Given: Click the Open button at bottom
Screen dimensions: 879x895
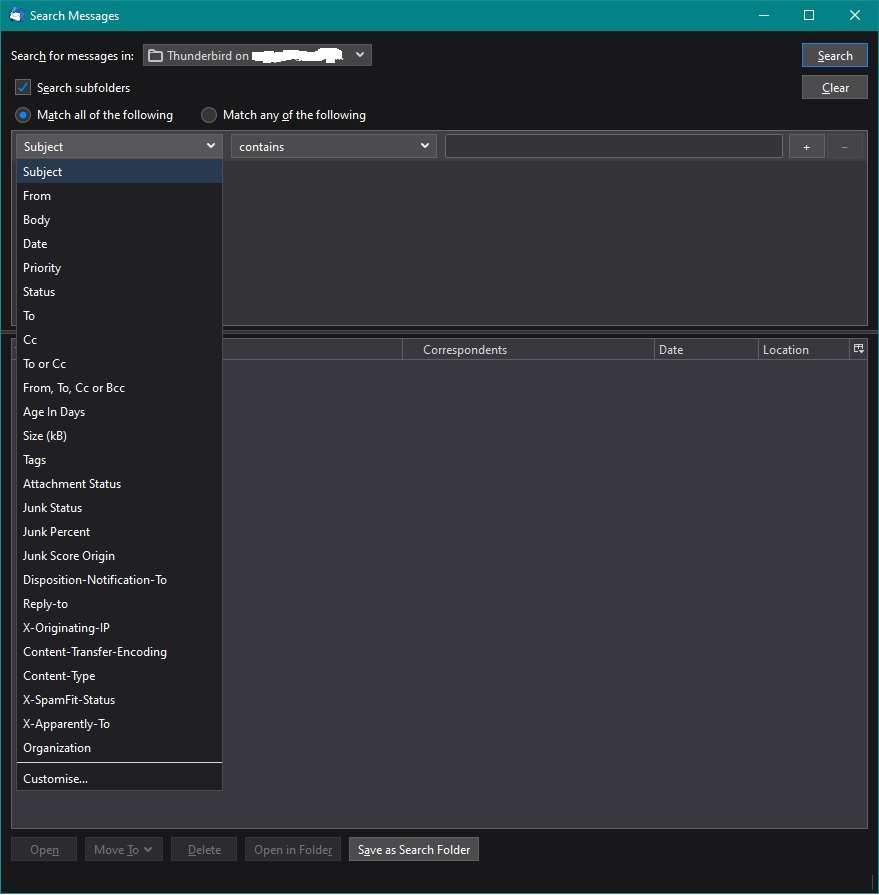Looking at the screenshot, I should [x=44, y=849].
